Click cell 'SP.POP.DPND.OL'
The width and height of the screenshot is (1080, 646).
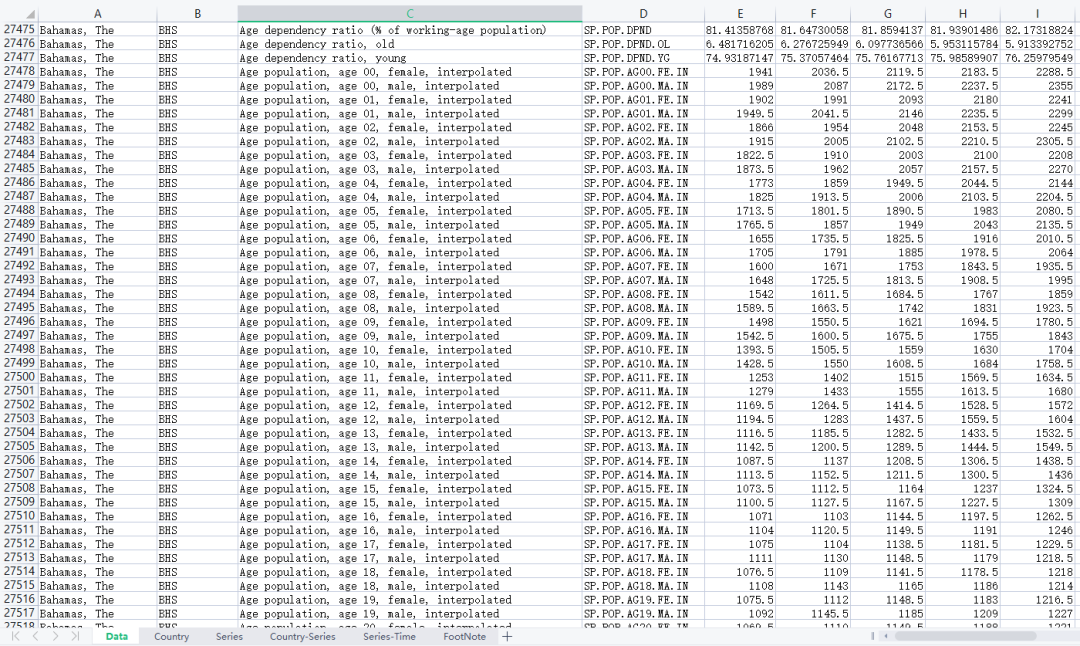[643, 44]
